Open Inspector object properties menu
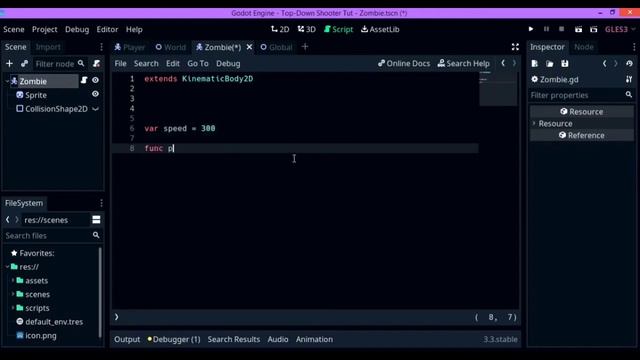 pyautogui.click(x=629, y=80)
